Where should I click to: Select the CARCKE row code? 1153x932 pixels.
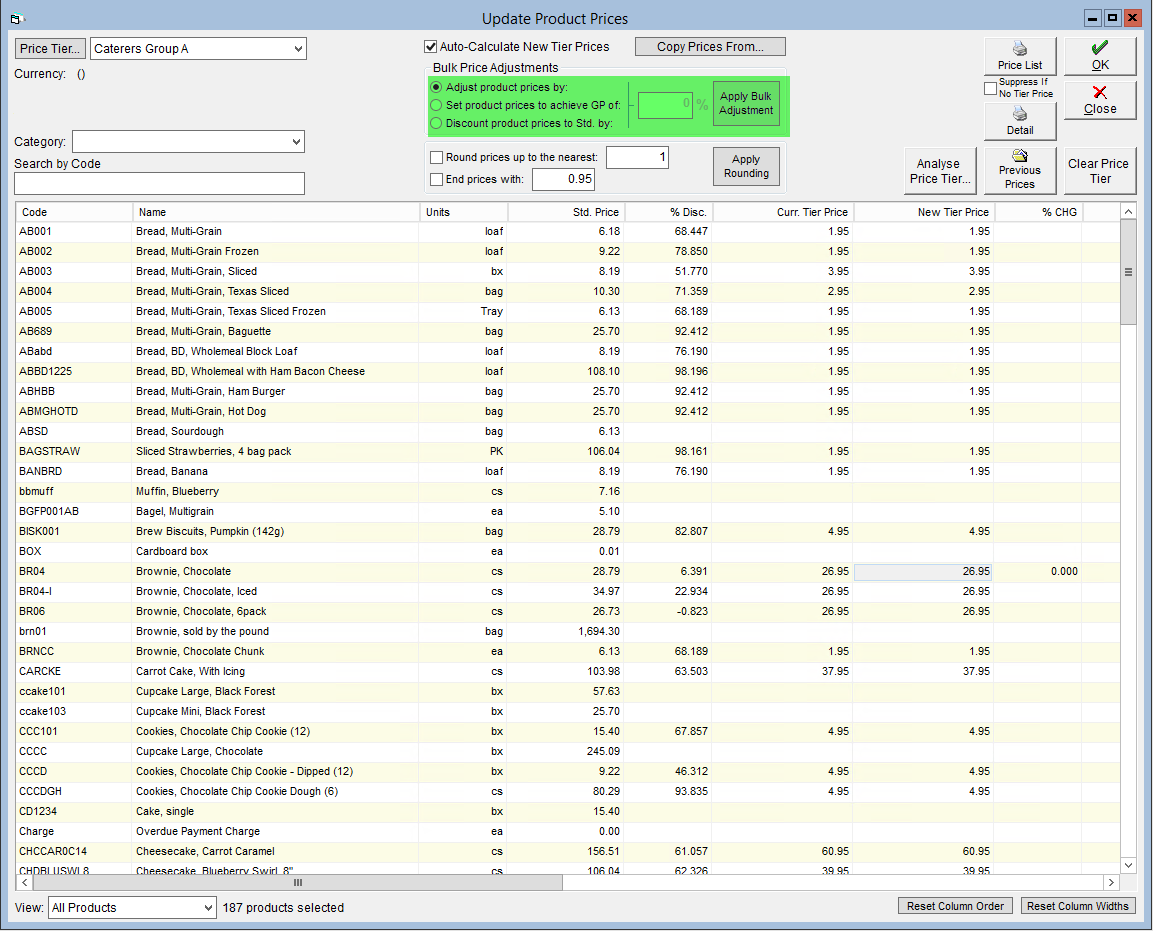click(40, 671)
